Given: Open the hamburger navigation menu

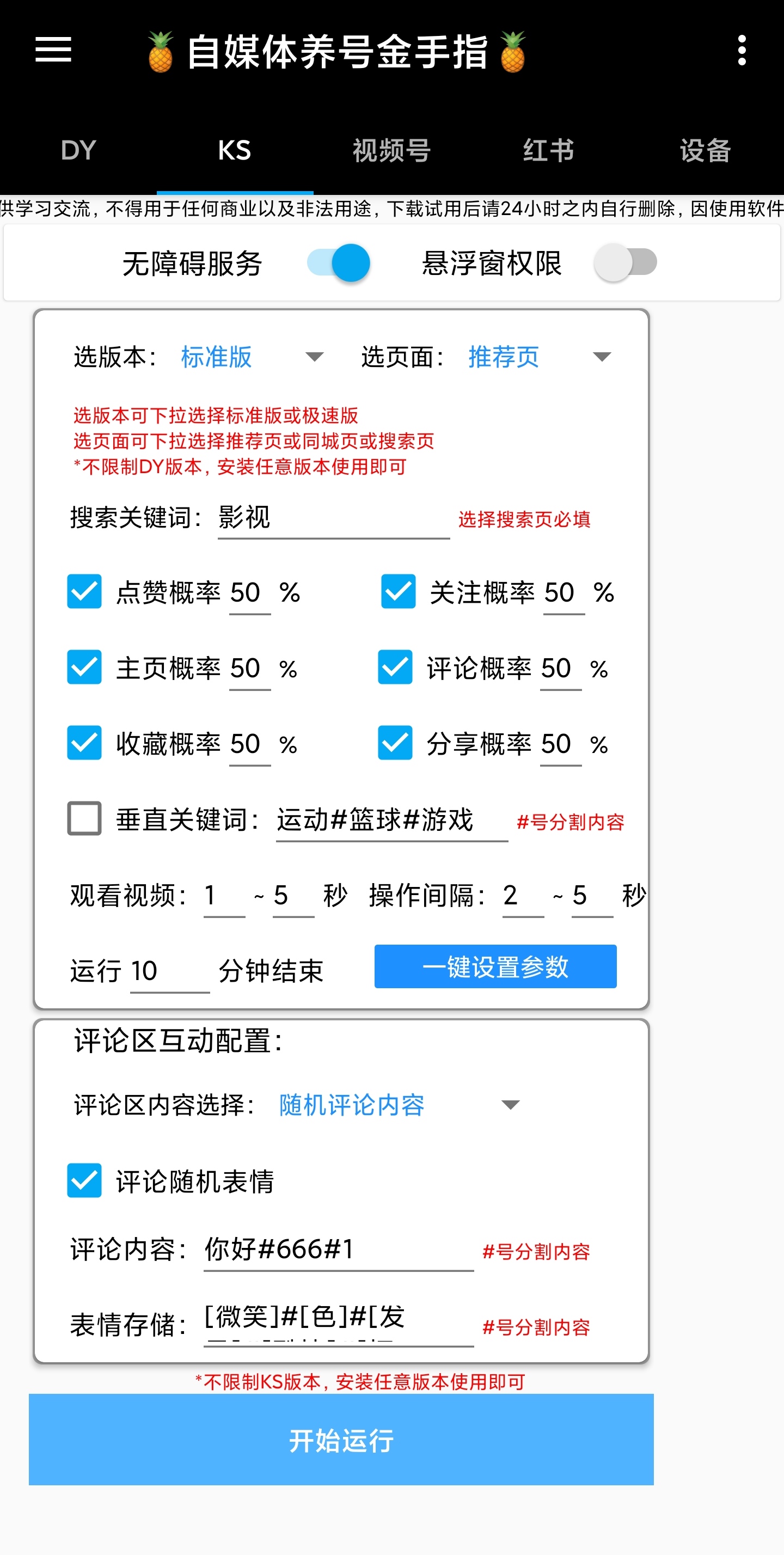Looking at the screenshot, I should click(53, 50).
